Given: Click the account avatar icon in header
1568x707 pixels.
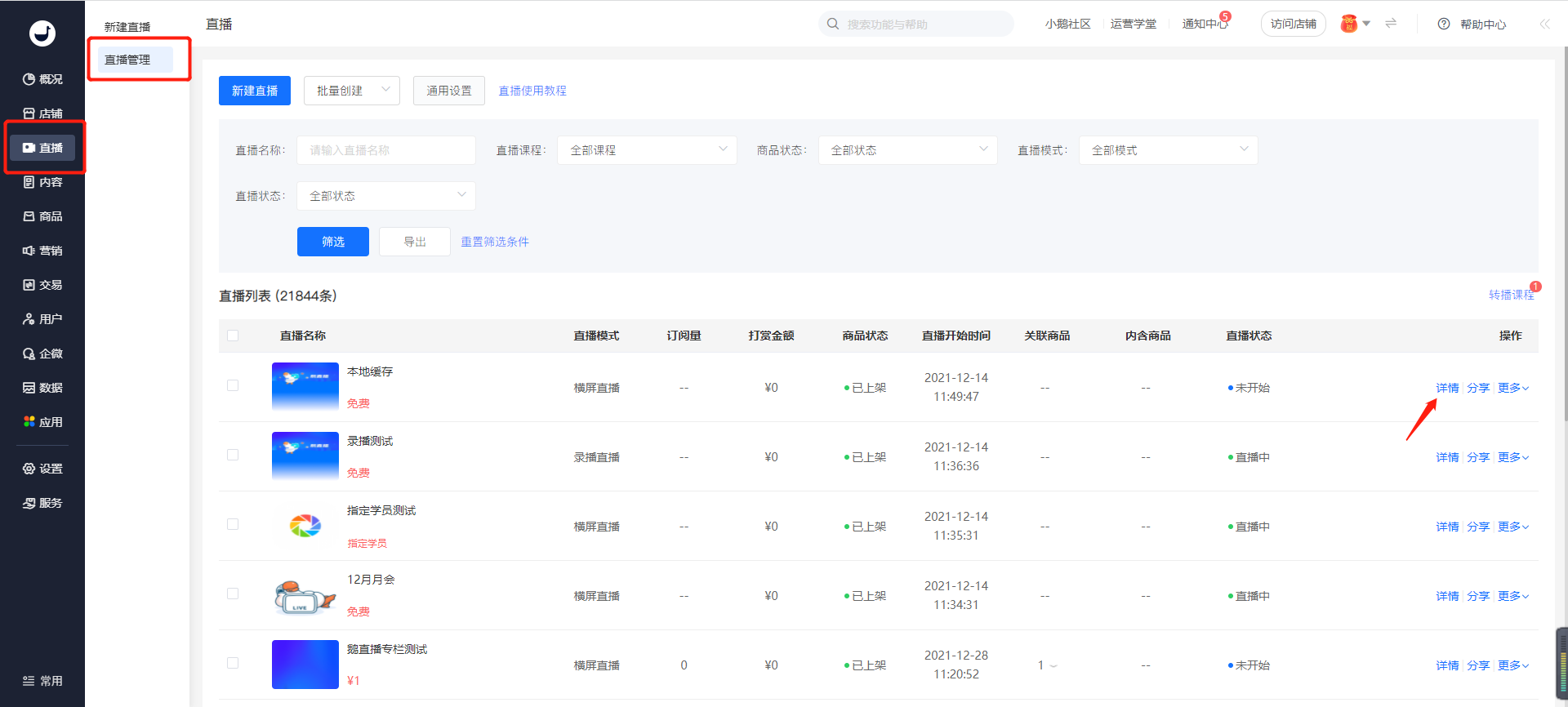Looking at the screenshot, I should click(1349, 24).
